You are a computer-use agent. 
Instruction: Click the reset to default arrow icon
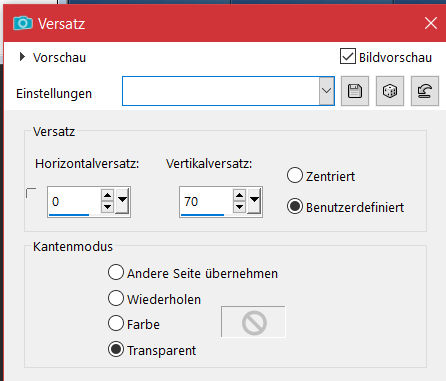[x=425, y=91]
